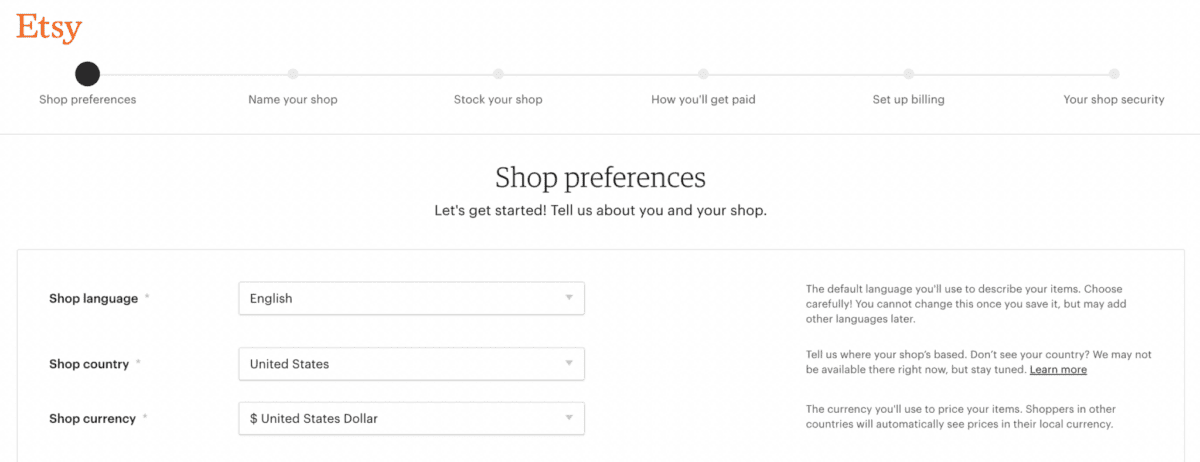
Task: Click the Set up billing step dot
Action: click(908, 74)
